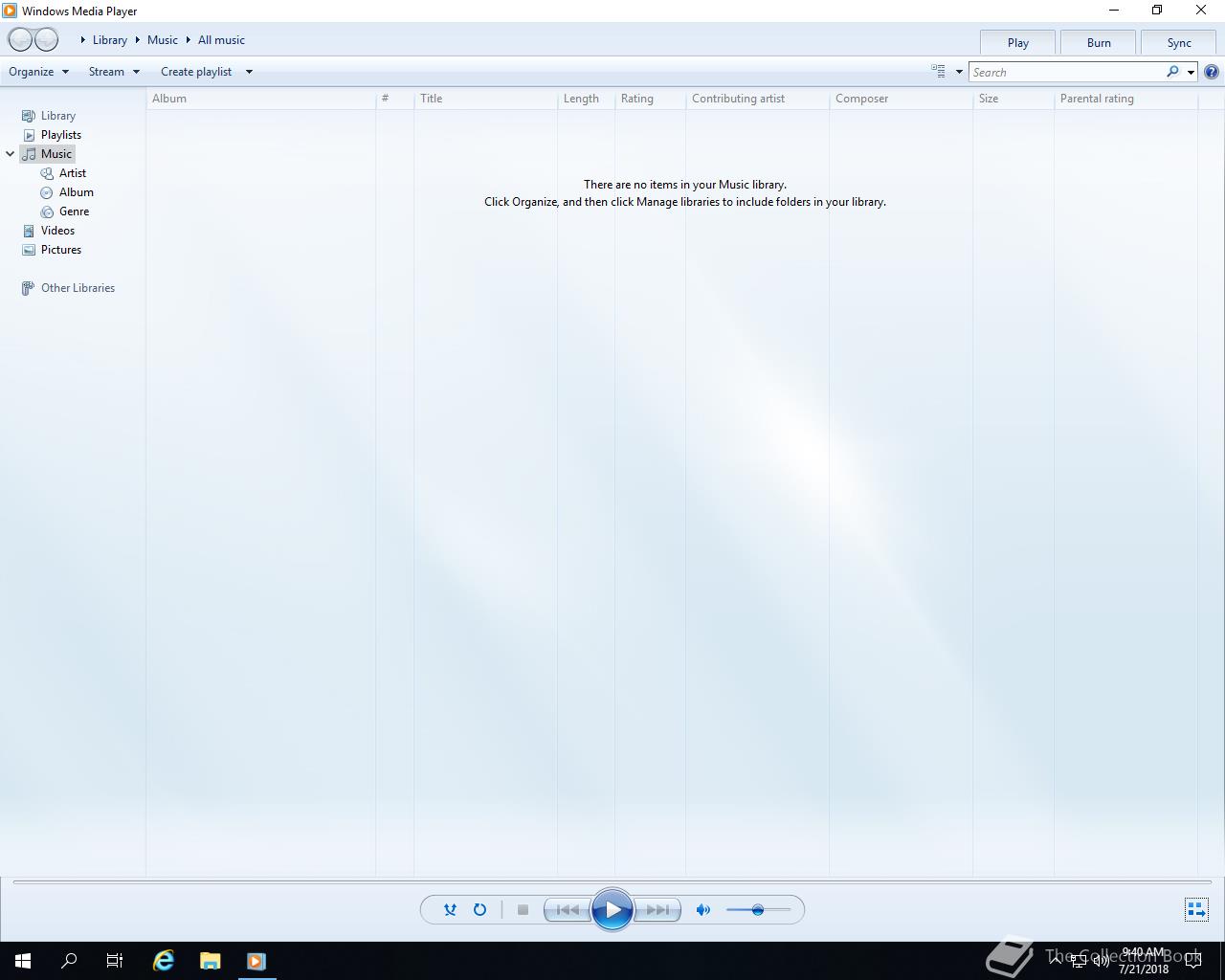1225x980 pixels.
Task: Skip to next track
Action: click(657, 910)
